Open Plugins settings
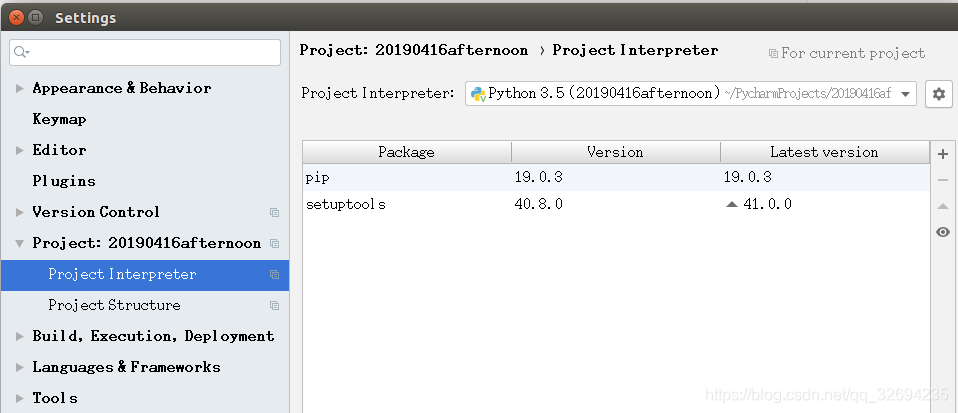This screenshot has width=958, height=413. pos(64,181)
